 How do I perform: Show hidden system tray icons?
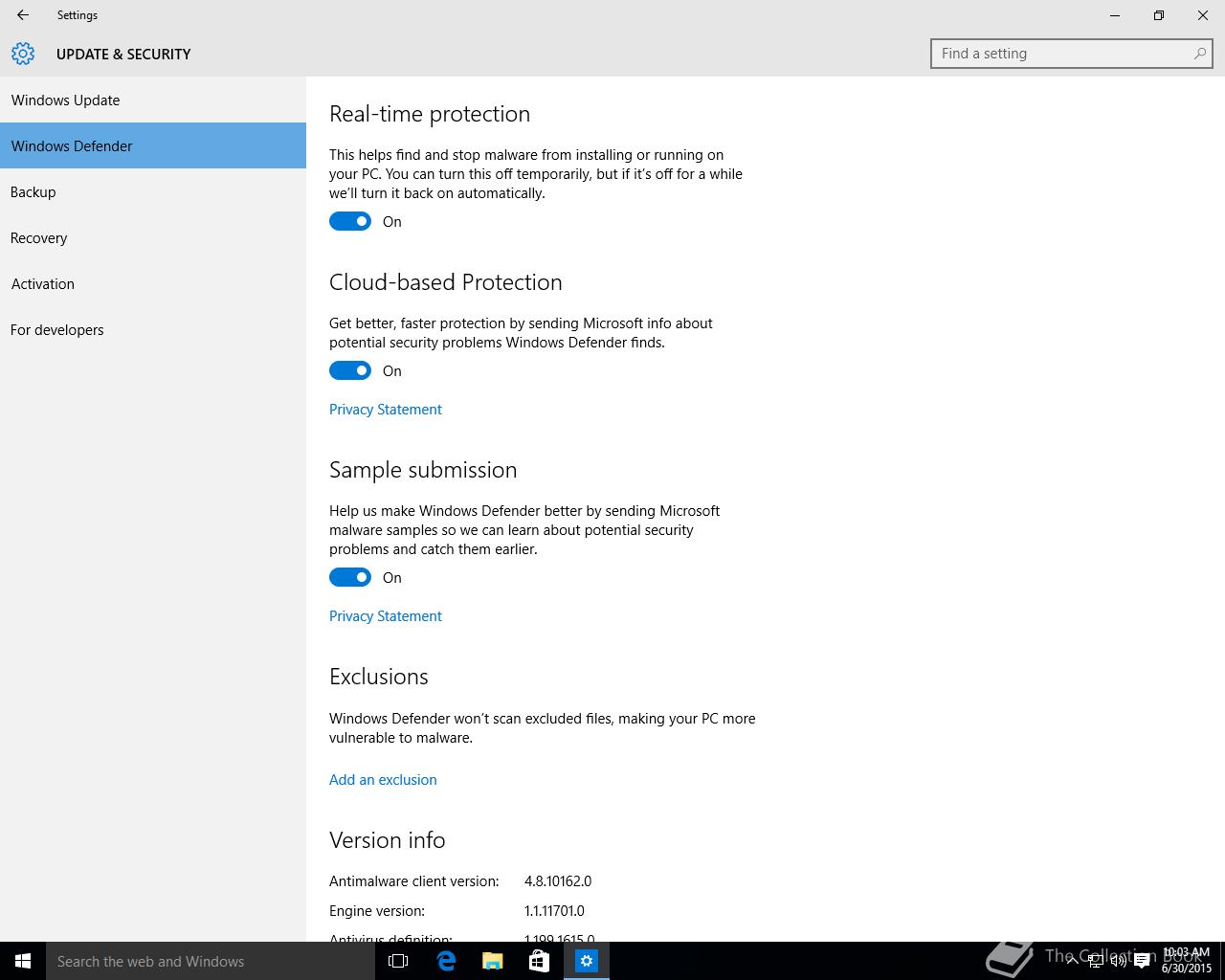coord(1073,961)
